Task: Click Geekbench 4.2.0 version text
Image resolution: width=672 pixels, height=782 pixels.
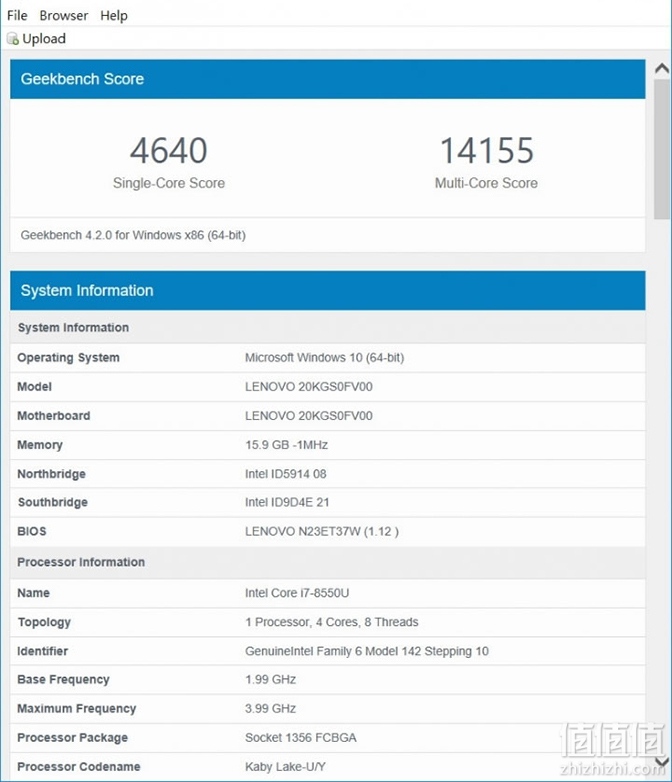Action: pos(133,235)
